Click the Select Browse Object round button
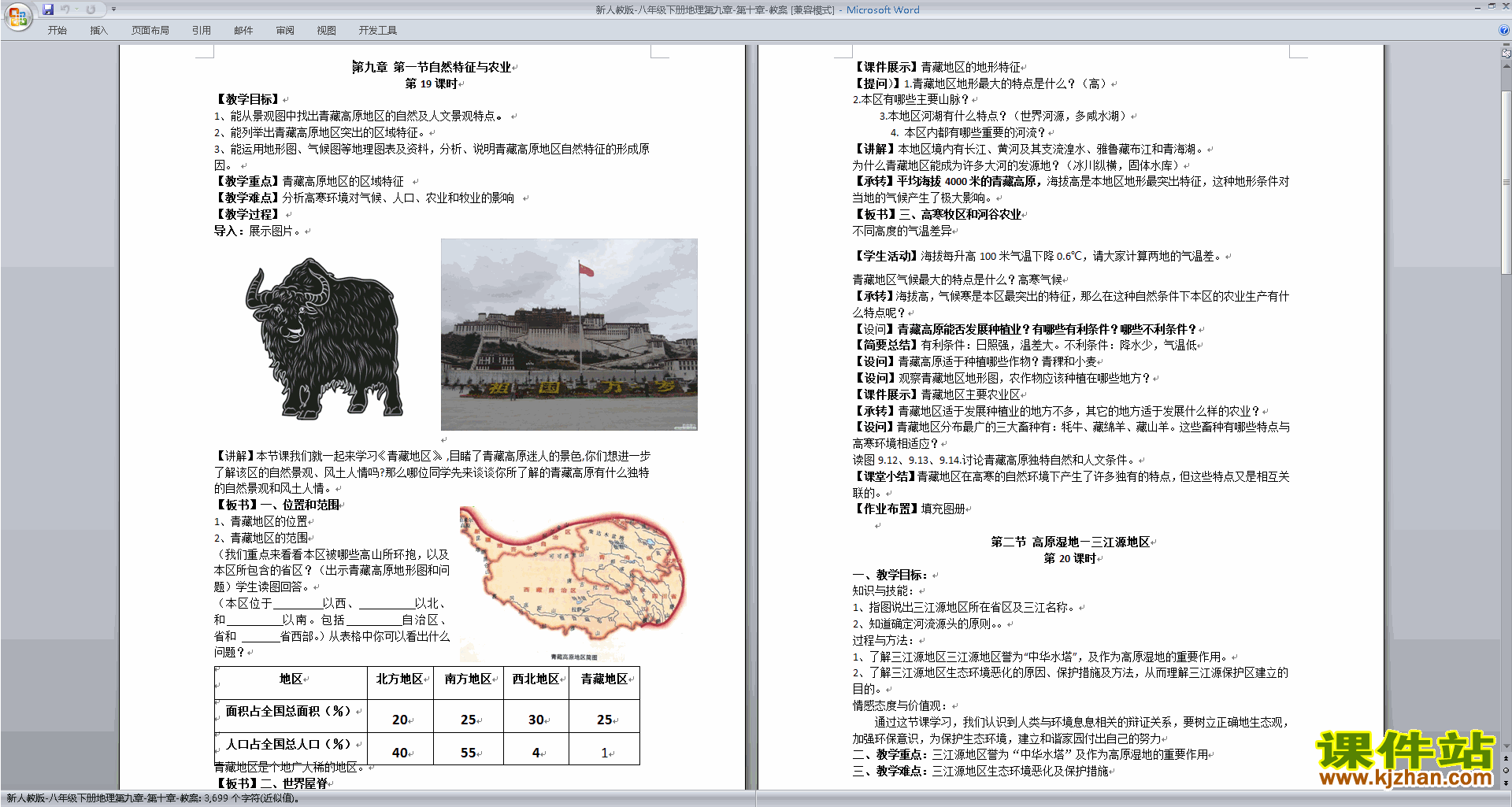Screen dimensions: 1512x807 [x=1506, y=769]
